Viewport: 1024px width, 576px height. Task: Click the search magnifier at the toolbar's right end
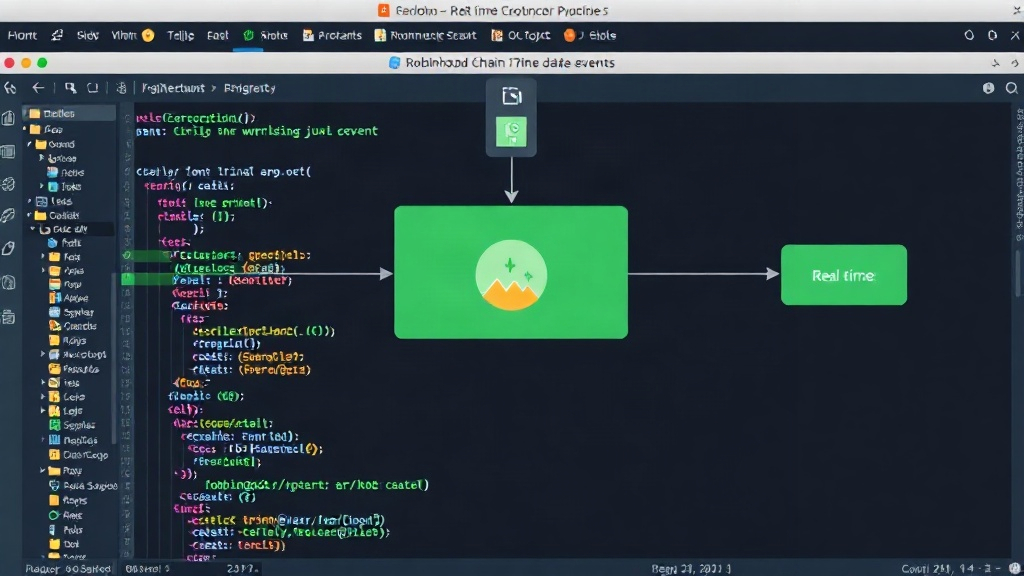coord(1012,88)
